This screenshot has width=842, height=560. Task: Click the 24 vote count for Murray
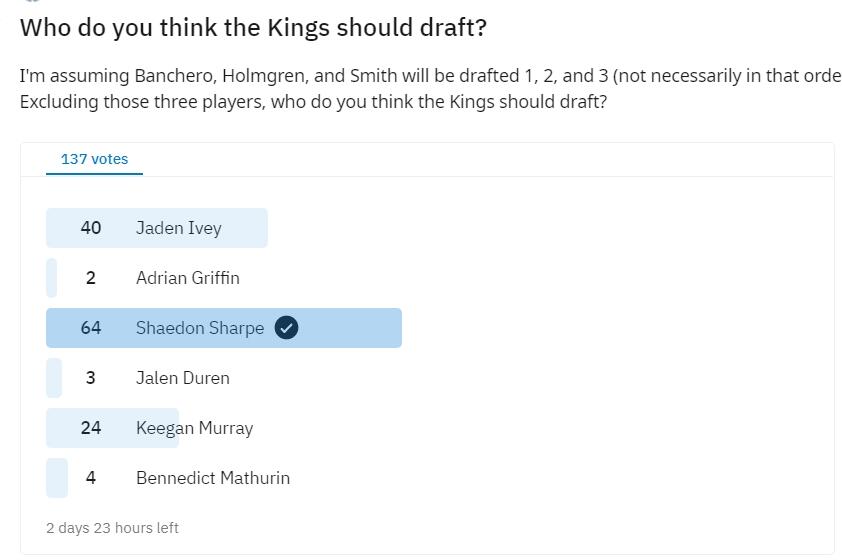click(x=91, y=428)
